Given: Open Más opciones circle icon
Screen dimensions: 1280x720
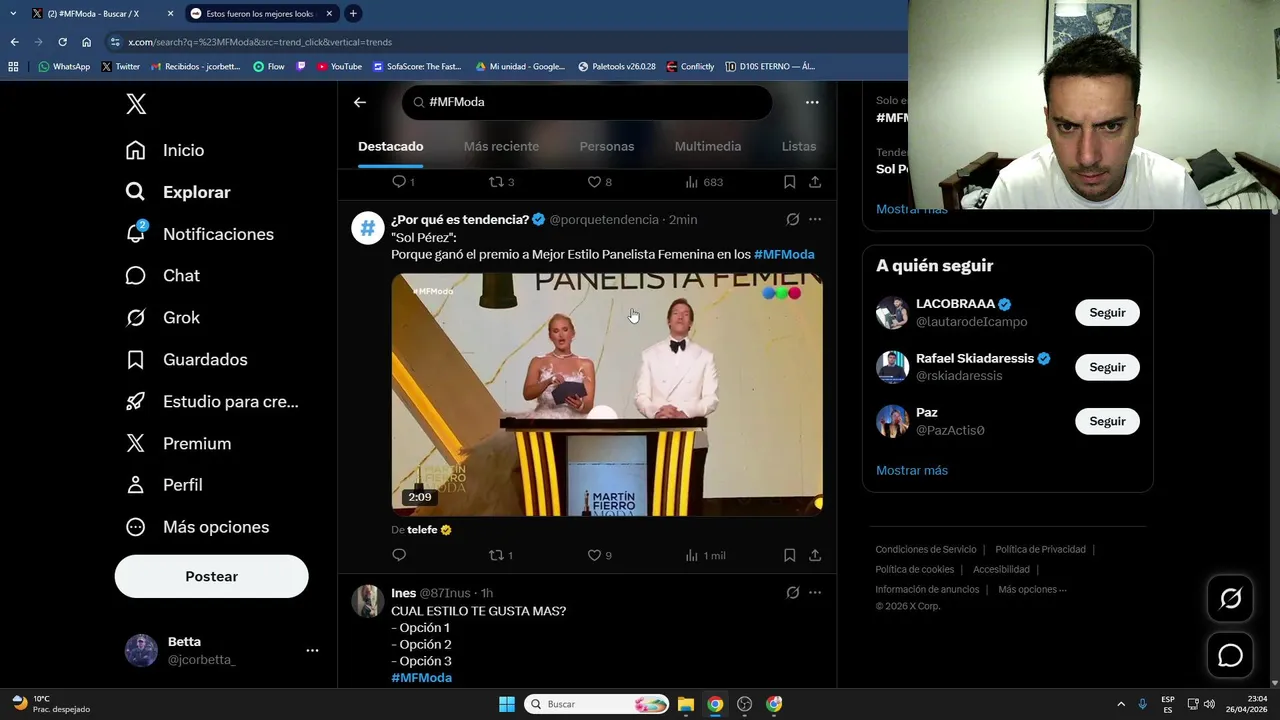Looking at the screenshot, I should (x=136, y=527).
